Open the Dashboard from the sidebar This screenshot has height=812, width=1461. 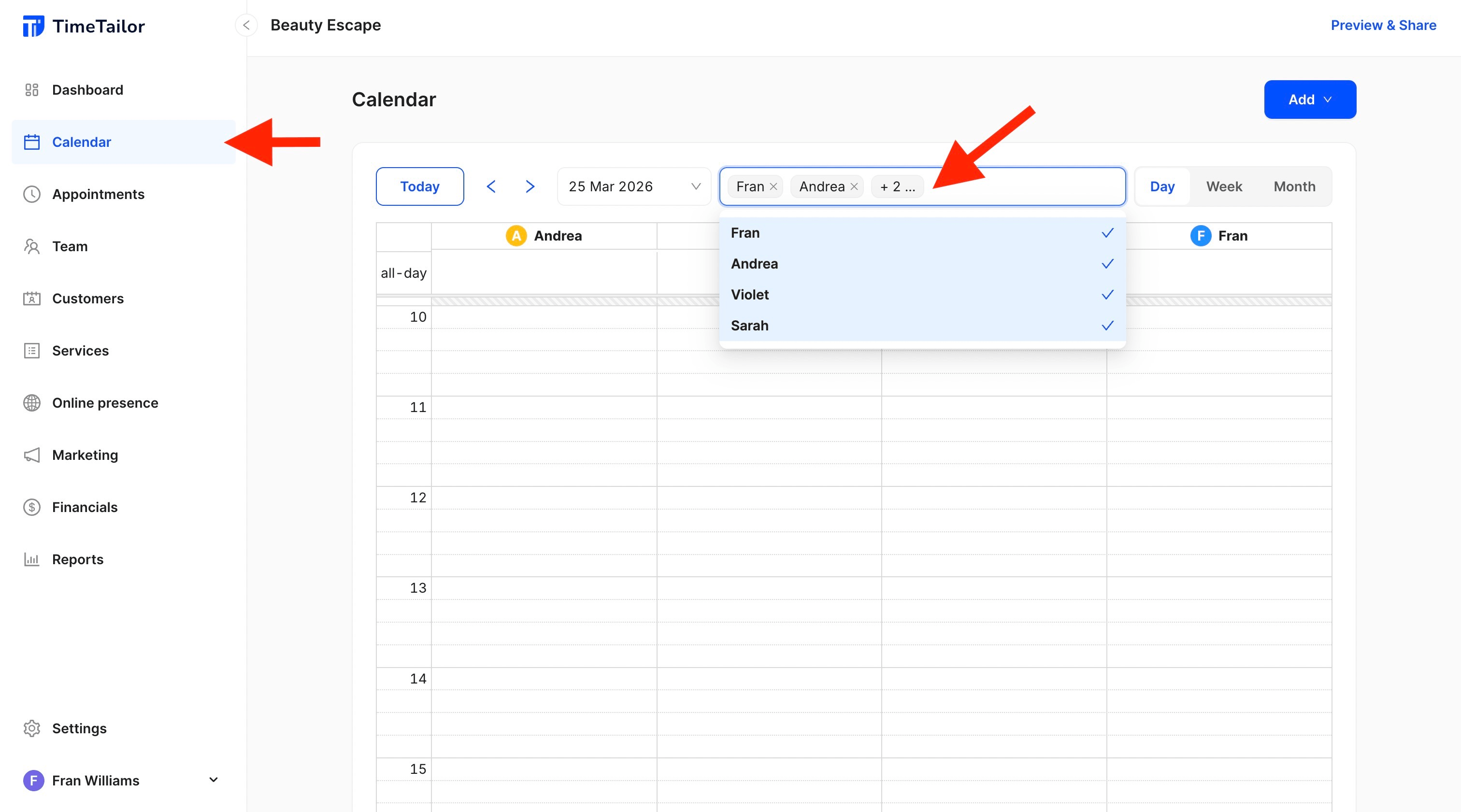click(88, 89)
